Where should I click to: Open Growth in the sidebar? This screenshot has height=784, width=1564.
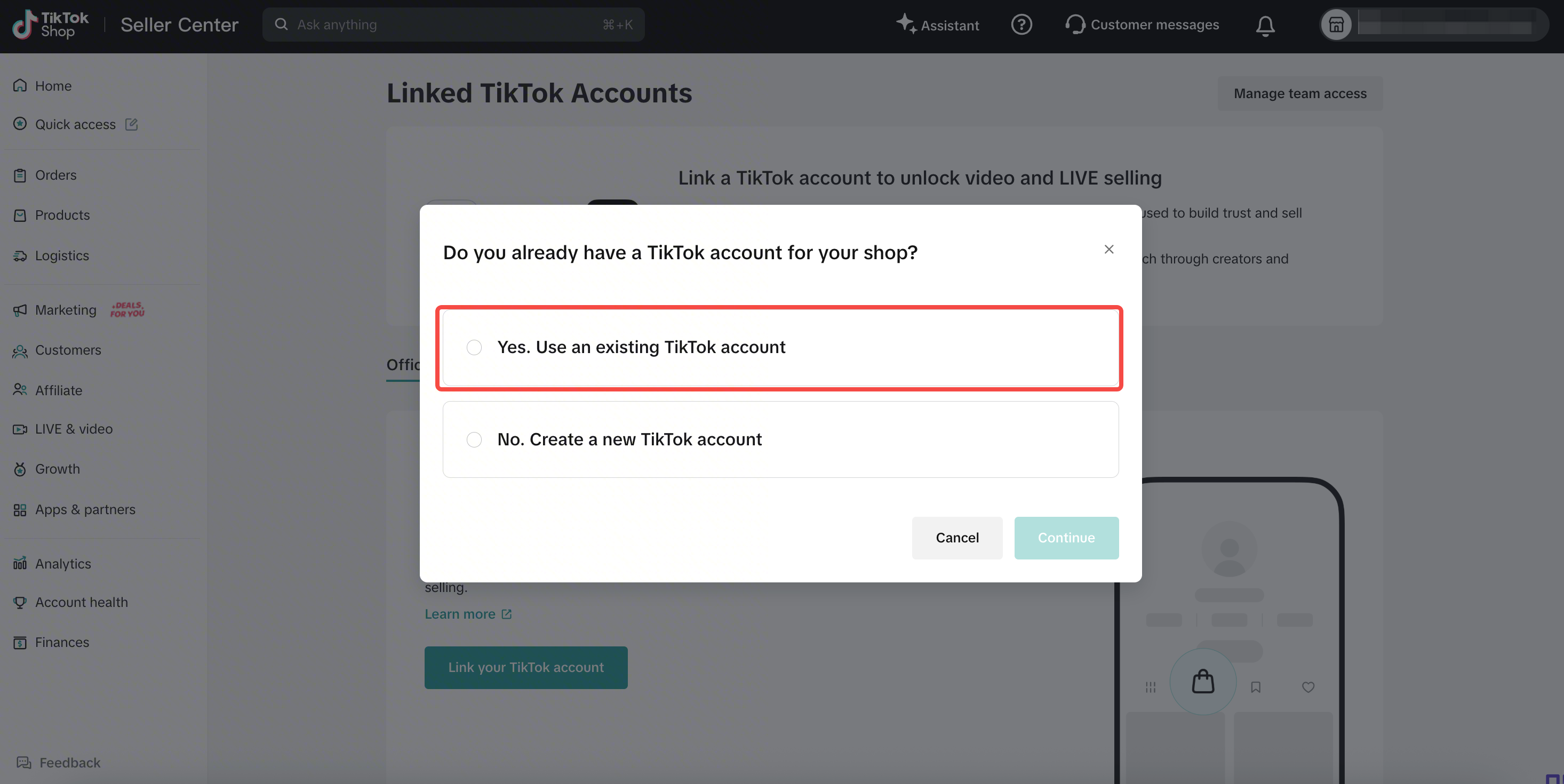click(58, 469)
